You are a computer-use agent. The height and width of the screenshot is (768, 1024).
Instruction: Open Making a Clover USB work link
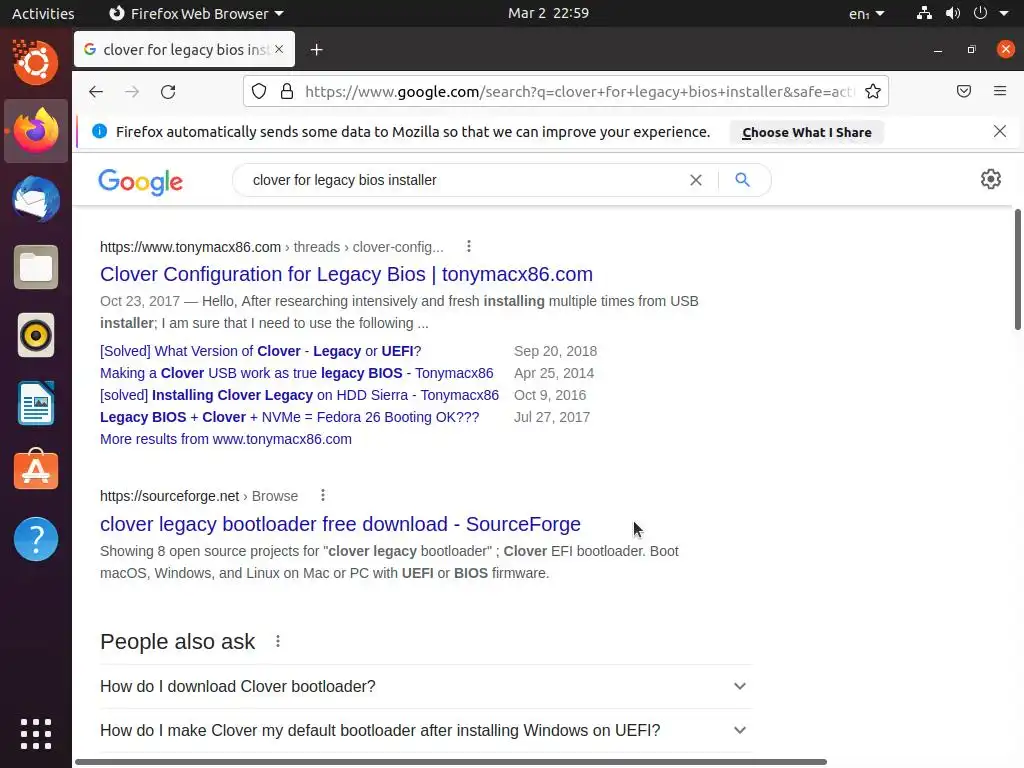click(296, 373)
